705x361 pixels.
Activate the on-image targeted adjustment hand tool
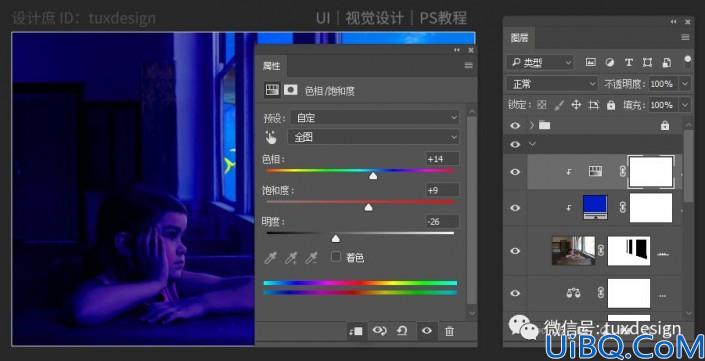pyautogui.click(x=271, y=138)
